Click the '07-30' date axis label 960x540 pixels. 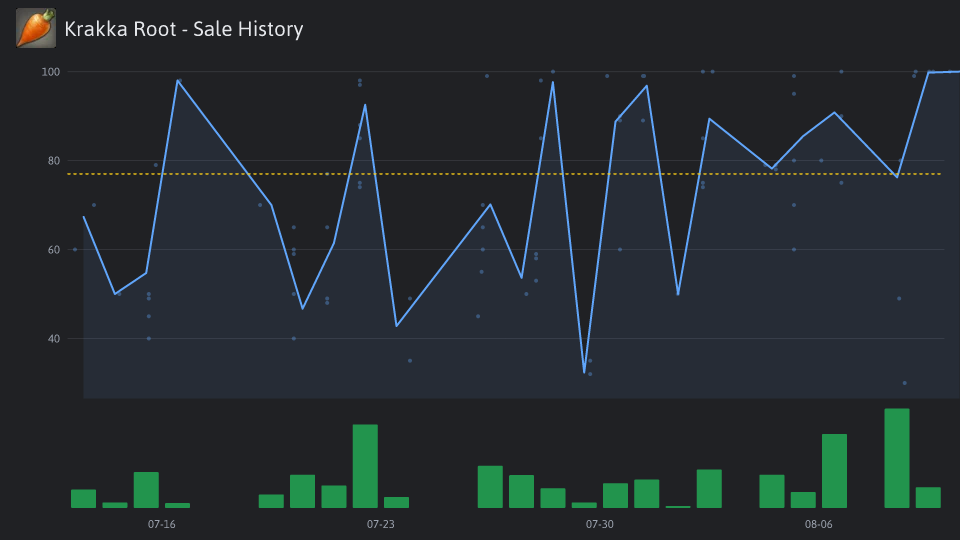tap(599, 524)
